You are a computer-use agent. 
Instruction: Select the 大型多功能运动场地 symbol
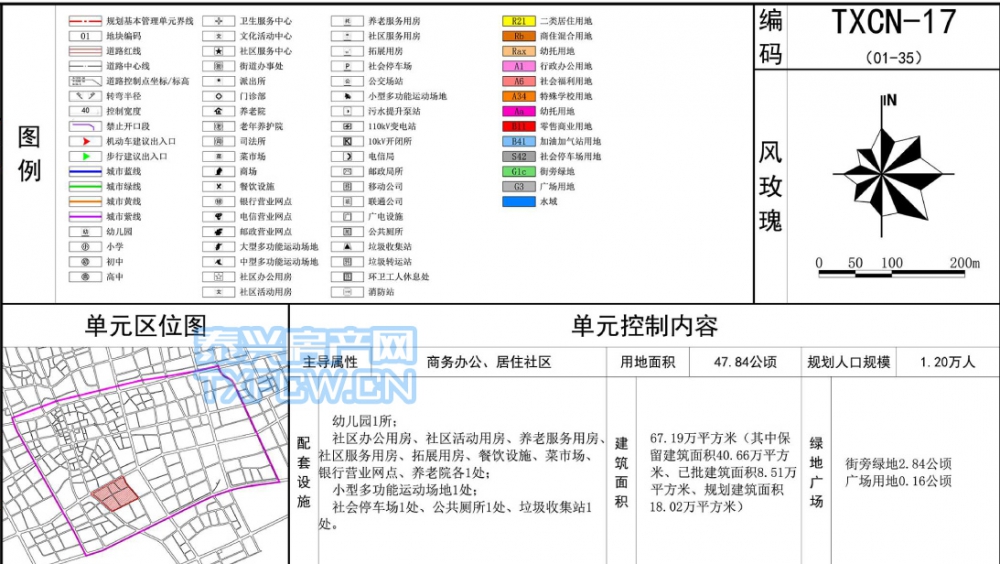[219, 246]
